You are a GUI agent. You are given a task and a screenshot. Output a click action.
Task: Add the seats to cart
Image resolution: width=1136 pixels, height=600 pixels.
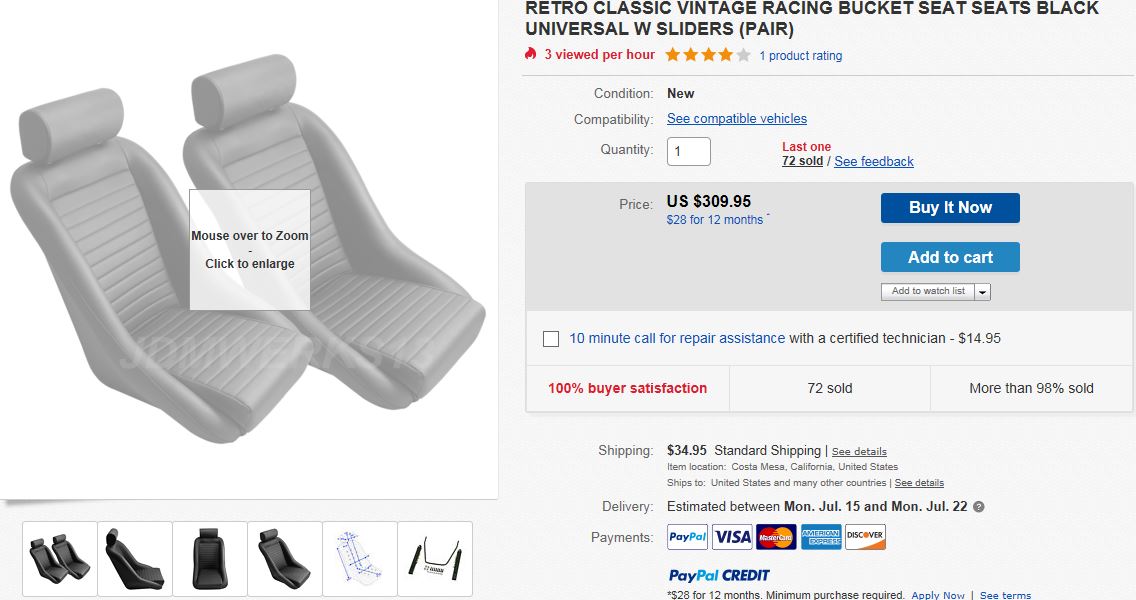pos(950,257)
